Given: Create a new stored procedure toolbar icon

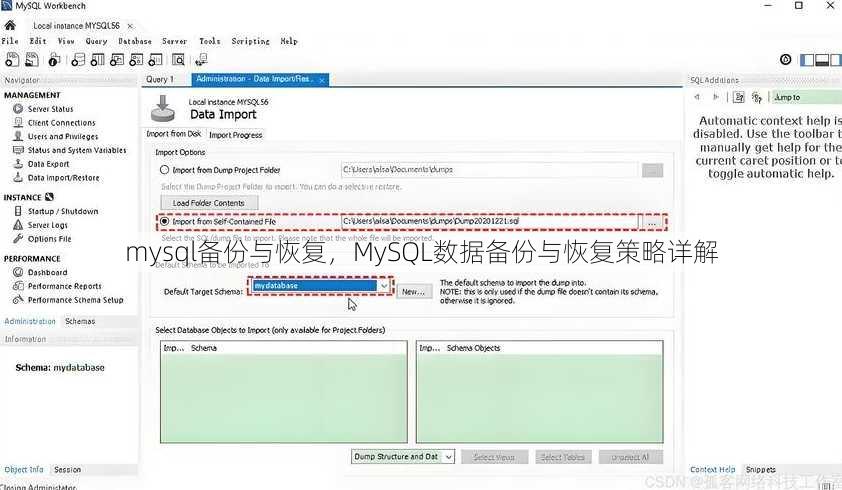Looking at the screenshot, I should 136,60.
